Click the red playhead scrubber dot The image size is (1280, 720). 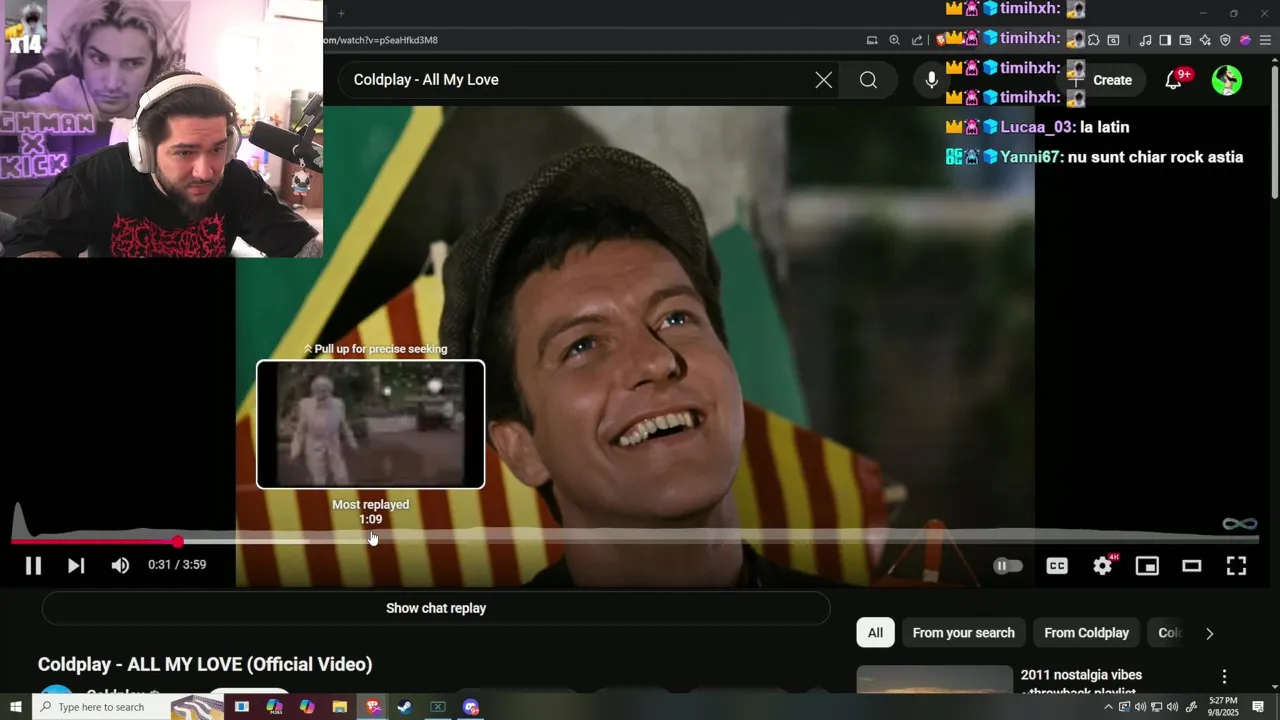coord(178,541)
